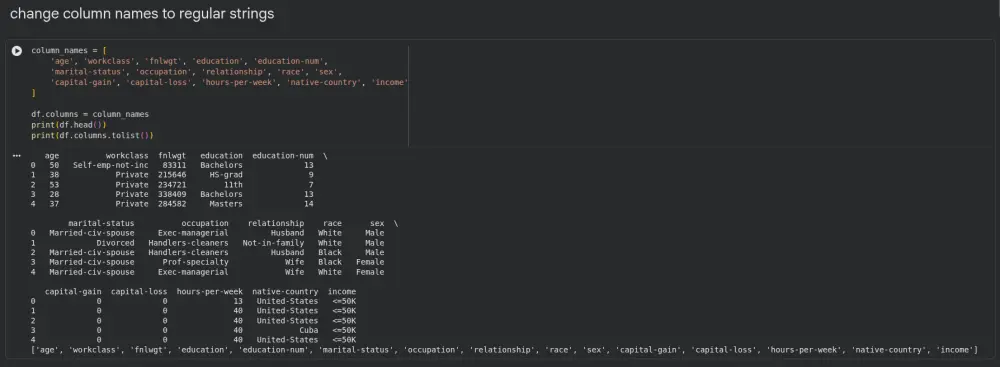The width and height of the screenshot is (1000, 367).
Task: Click 'Prof-specialty' value in output
Action: tap(195, 262)
